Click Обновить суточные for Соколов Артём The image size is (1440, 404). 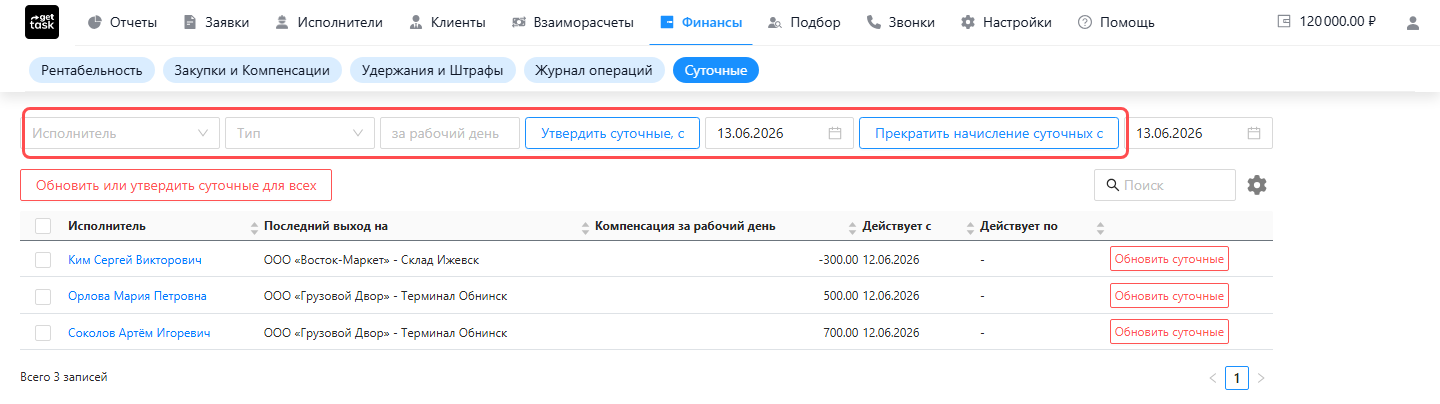[x=1169, y=332]
